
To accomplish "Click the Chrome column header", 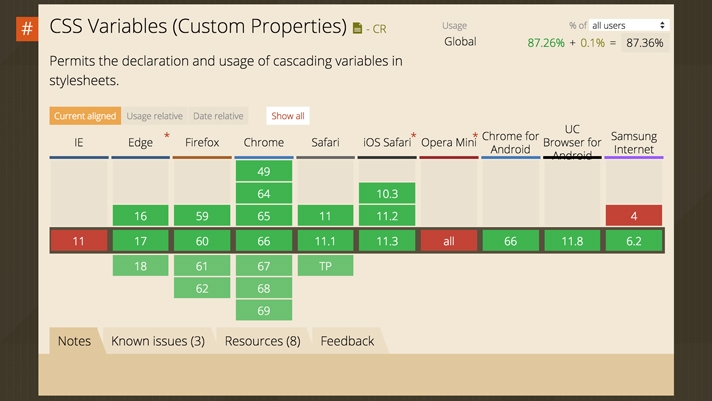I will pos(264,143).
